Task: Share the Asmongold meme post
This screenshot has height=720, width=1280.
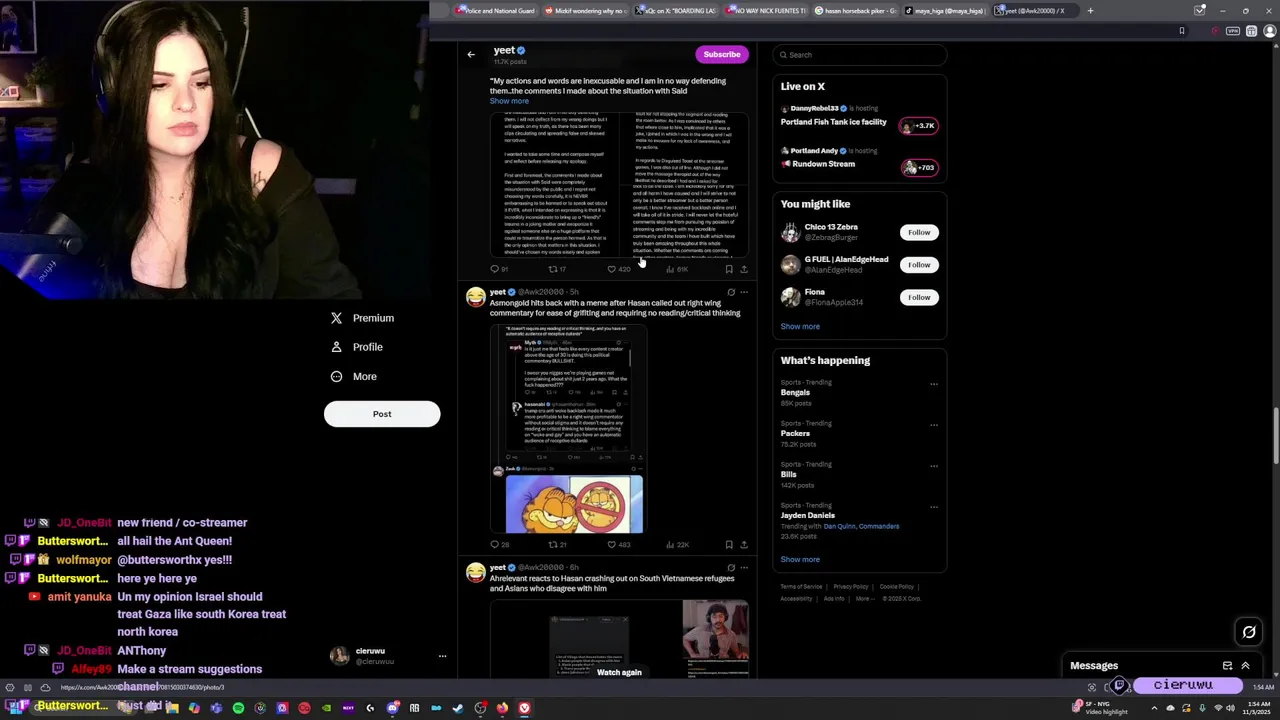Action: (x=743, y=545)
